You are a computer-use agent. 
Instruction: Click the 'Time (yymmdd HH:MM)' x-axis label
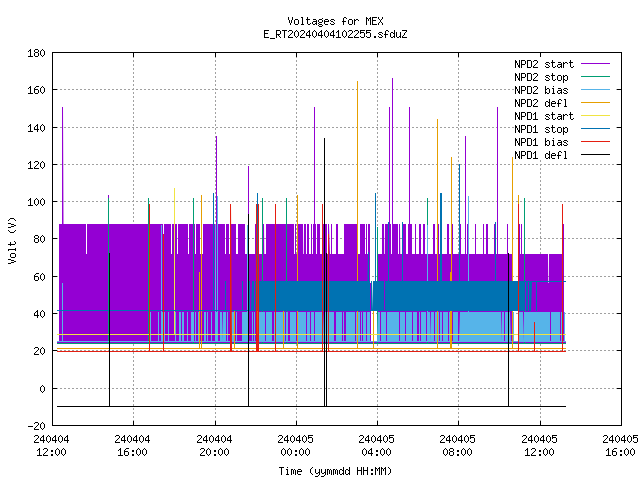[x=335, y=471]
